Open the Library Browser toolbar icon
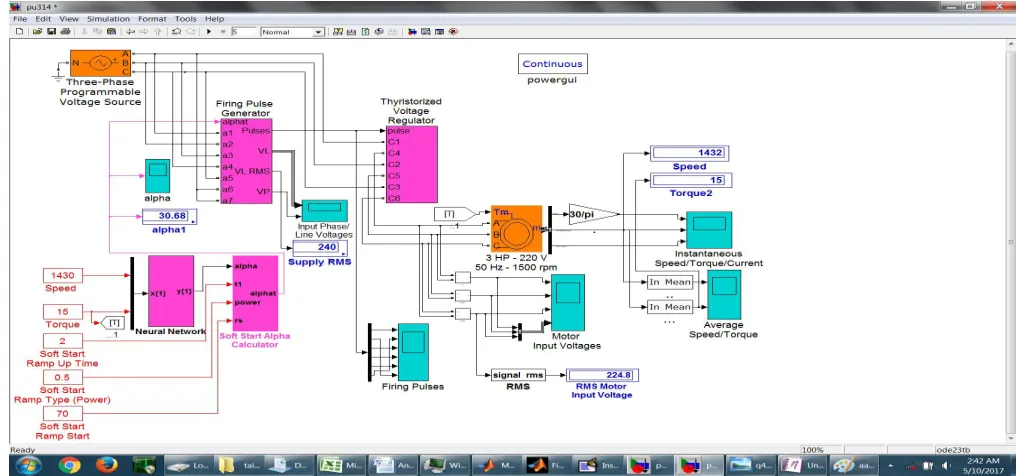 point(412,32)
